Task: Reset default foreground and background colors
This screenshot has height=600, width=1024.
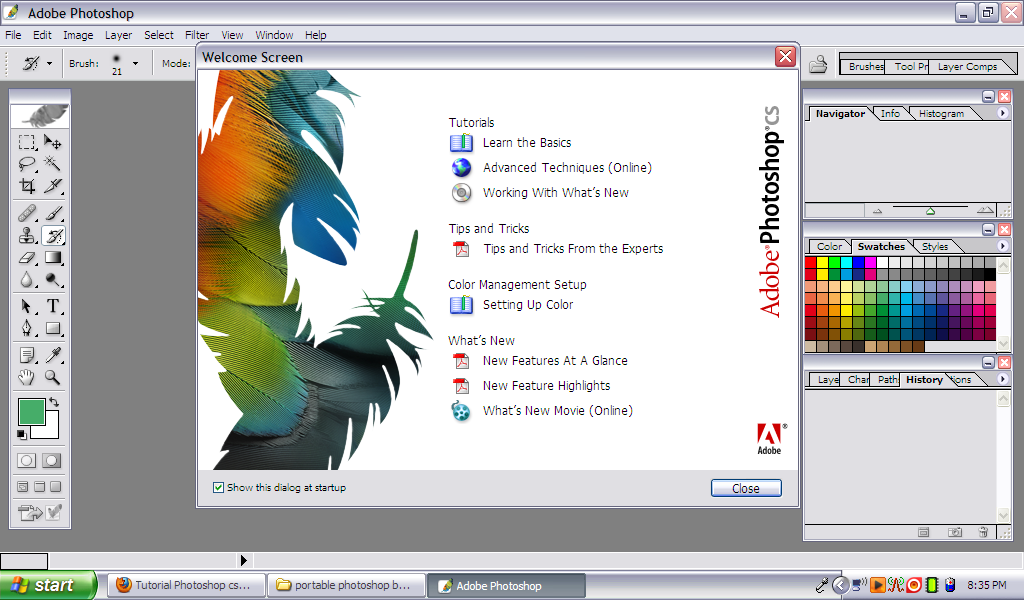Action: point(22,434)
